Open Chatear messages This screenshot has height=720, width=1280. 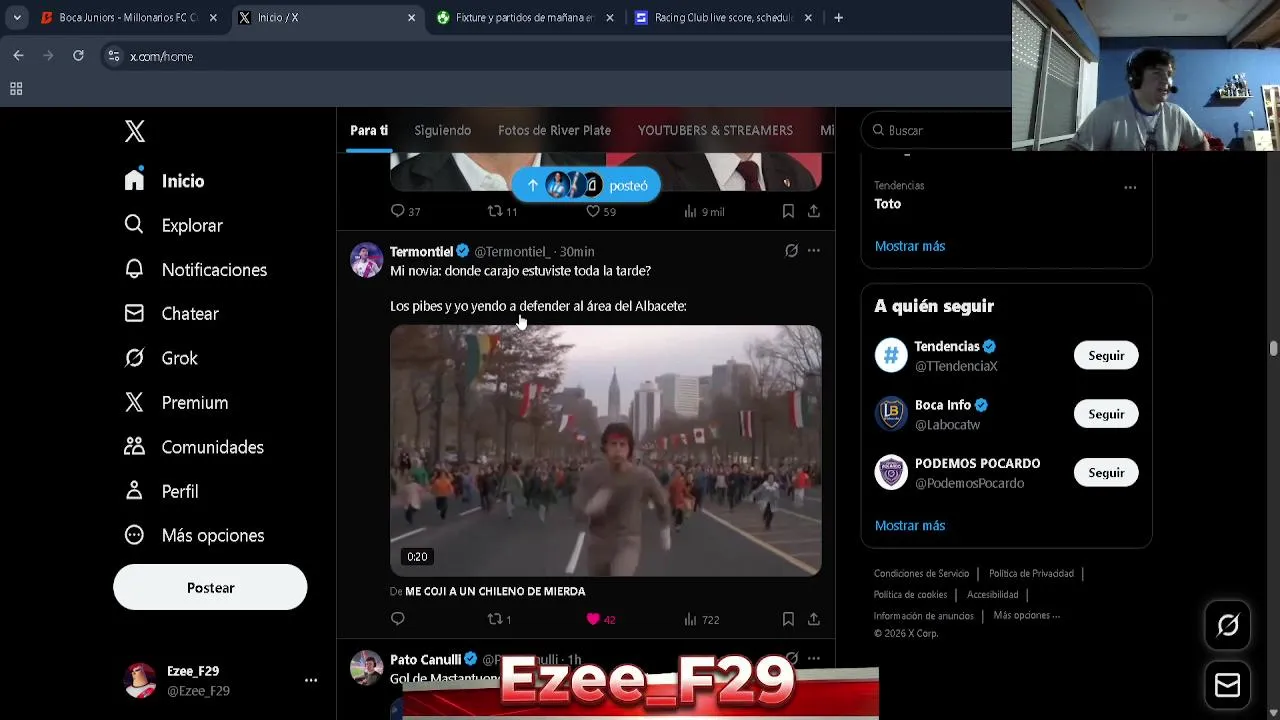click(171, 314)
